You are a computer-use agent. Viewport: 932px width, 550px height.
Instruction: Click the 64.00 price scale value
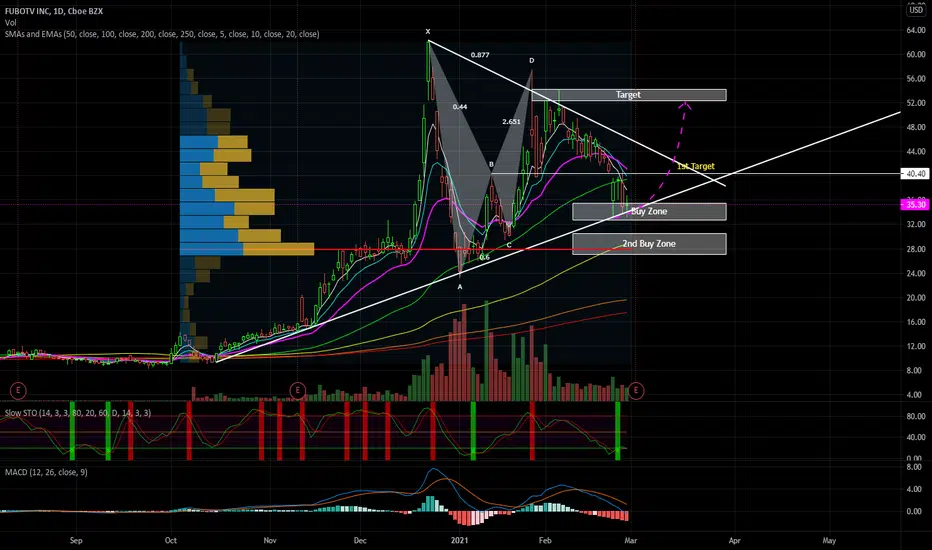(916, 30)
